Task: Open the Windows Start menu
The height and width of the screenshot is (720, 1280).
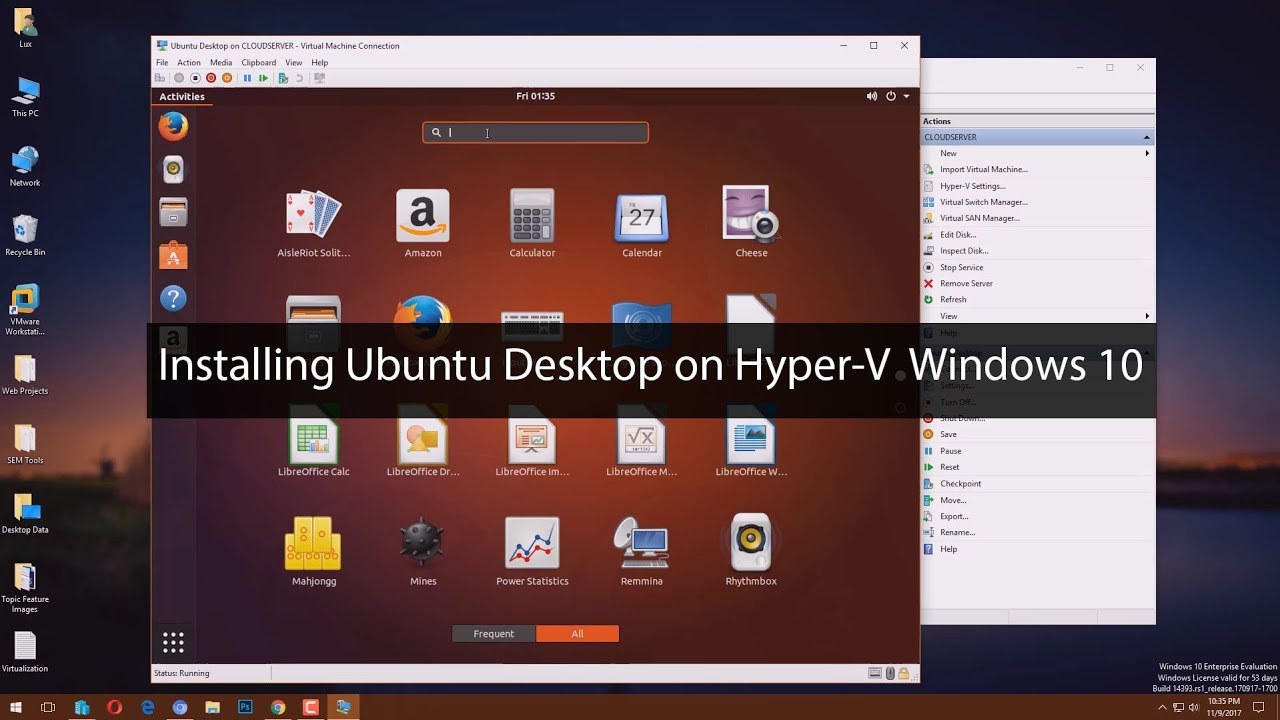Action: pyautogui.click(x=16, y=707)
